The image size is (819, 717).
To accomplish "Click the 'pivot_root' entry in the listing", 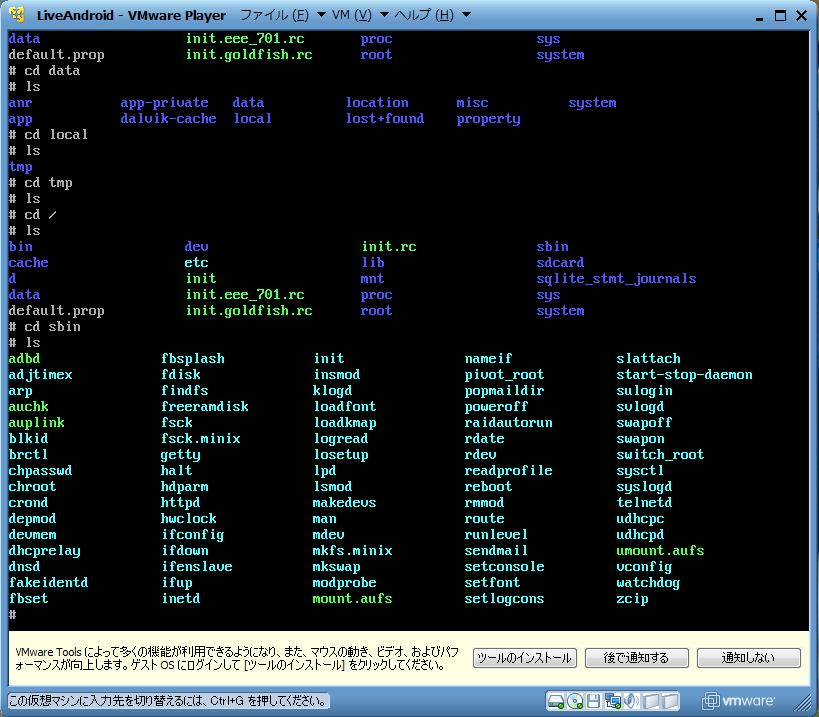I will [505, 375].
